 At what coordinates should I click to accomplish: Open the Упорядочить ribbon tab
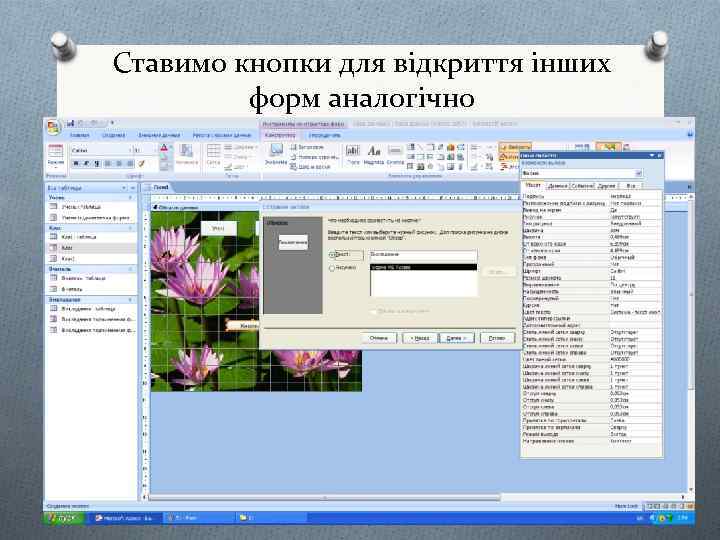[324, 135]
